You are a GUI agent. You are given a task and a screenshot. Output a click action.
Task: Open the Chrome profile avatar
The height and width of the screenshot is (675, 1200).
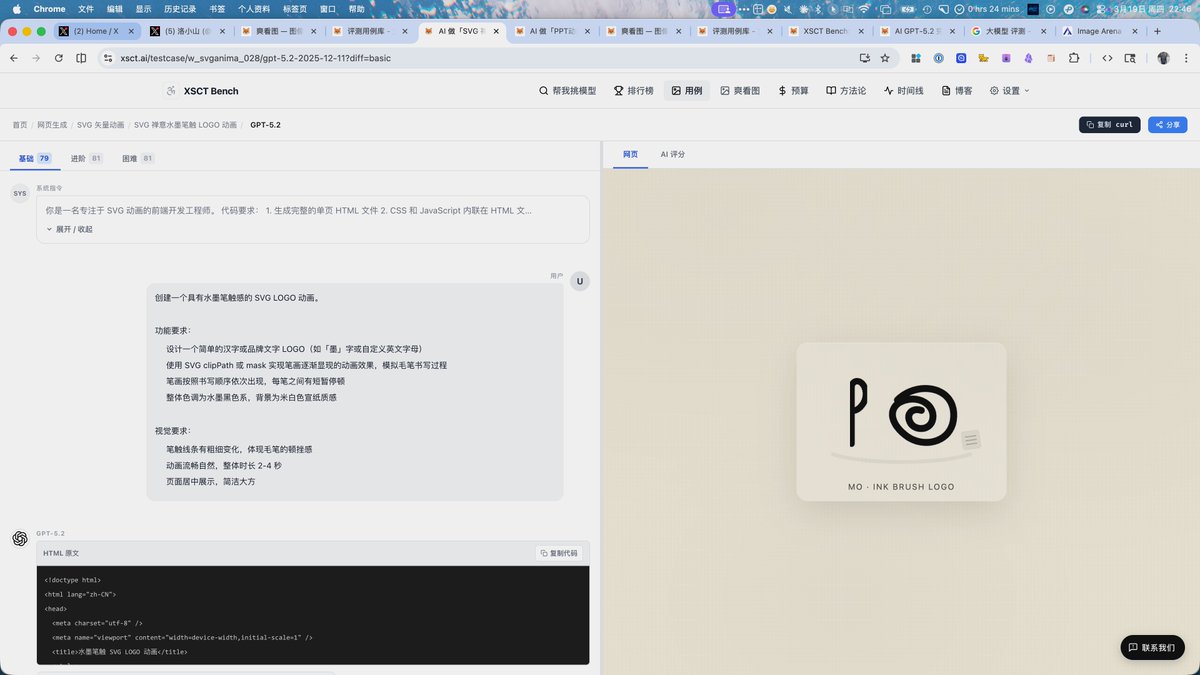[1163, 58]
